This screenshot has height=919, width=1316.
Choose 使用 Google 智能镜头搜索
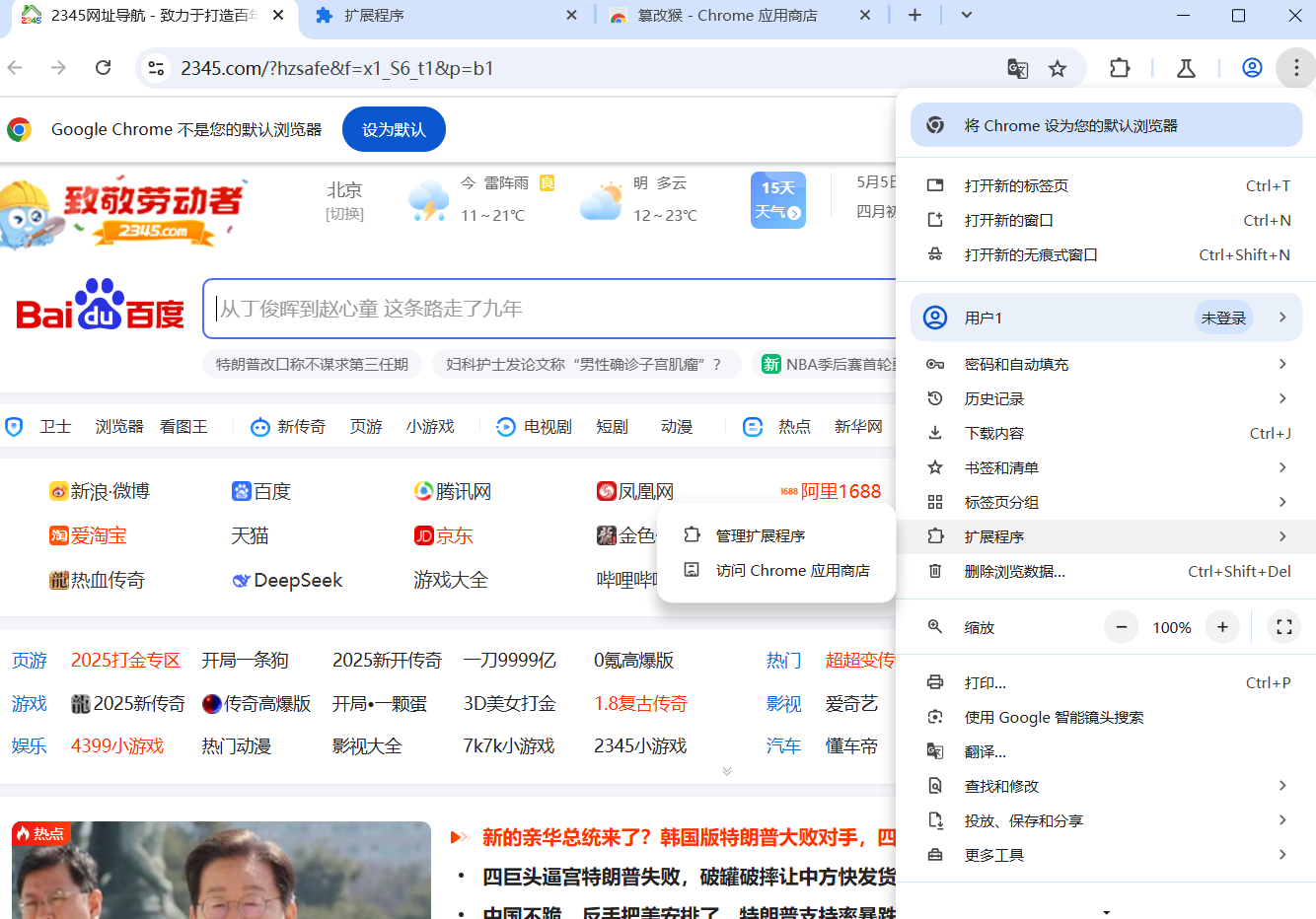1106,717
